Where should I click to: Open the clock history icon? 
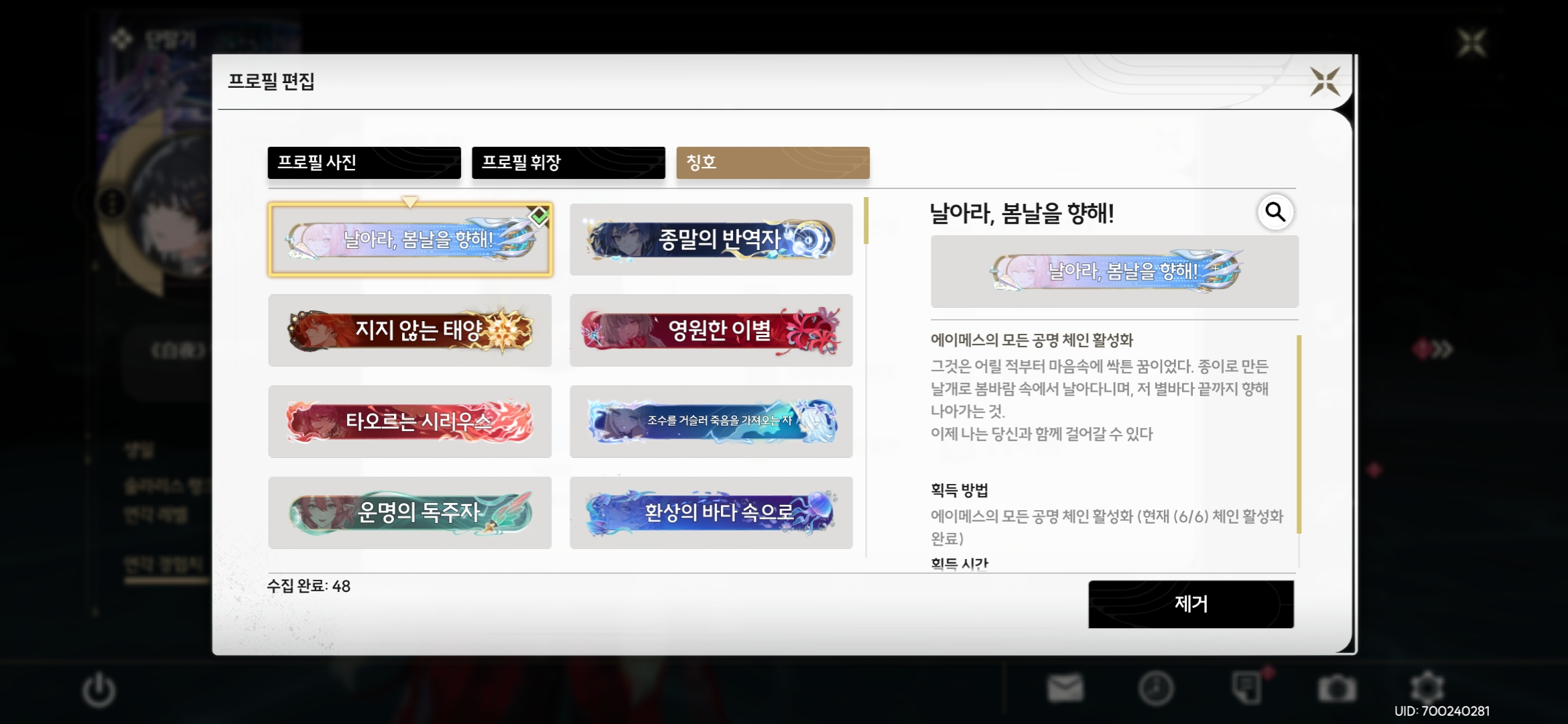point(1156,688)
